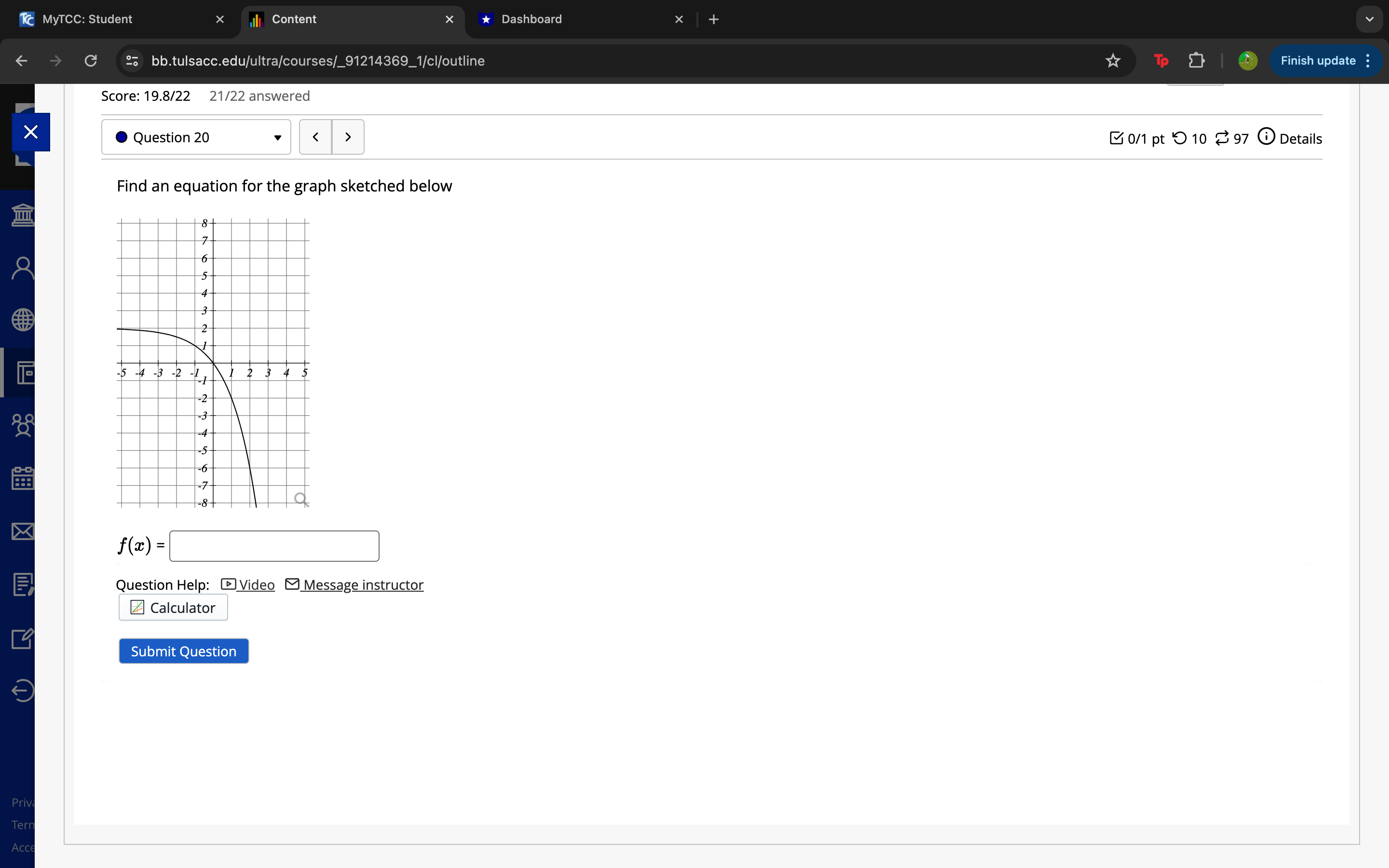
Task: Open Details info for the question
Action: (x=1290, y=138)
